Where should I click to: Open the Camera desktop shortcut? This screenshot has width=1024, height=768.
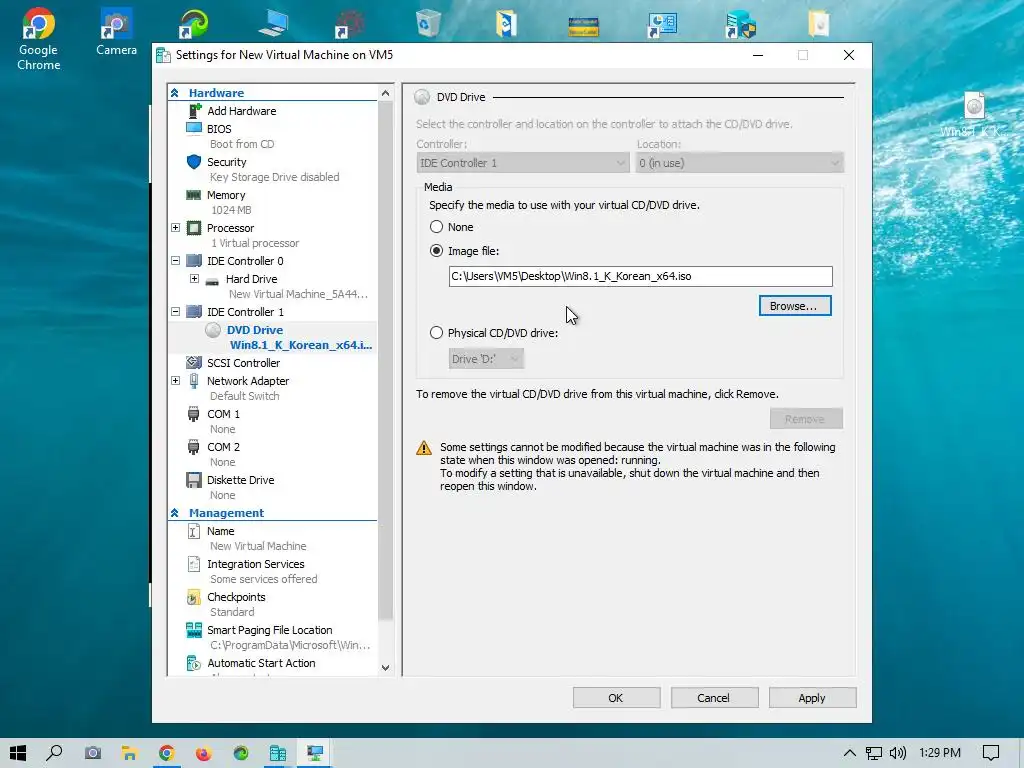tap(116, 31)
